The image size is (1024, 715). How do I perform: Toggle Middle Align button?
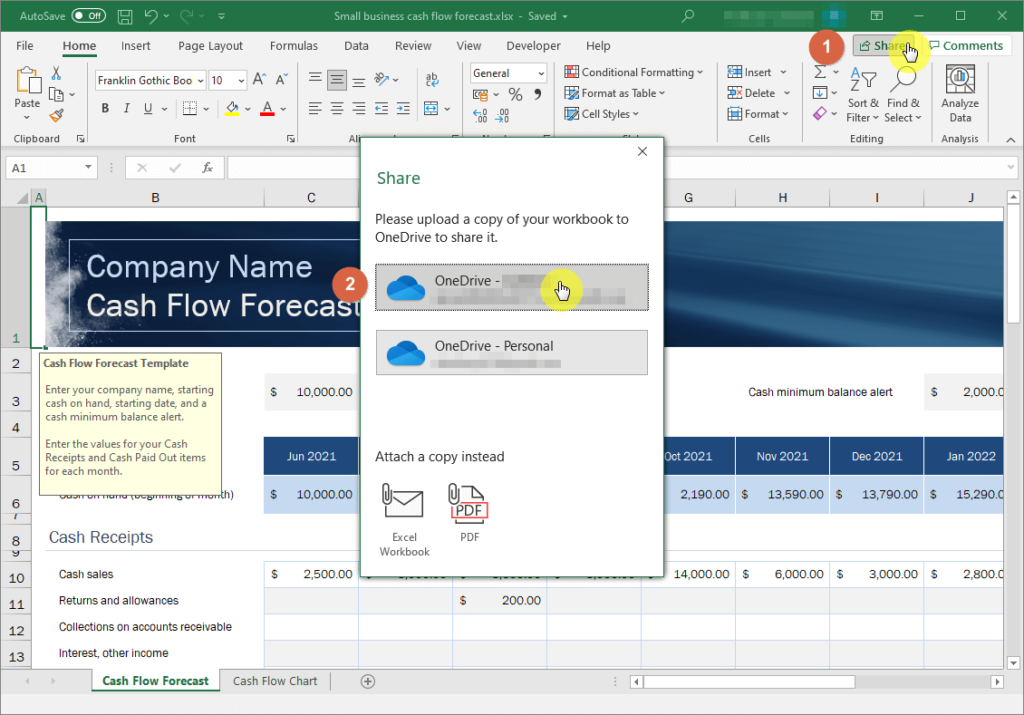click(337, 80)
